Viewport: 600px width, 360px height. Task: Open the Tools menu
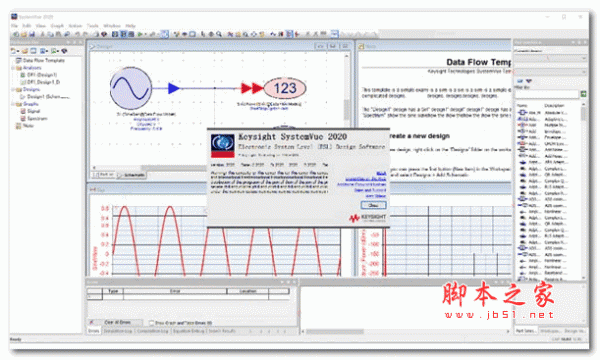(x=93, y=26)
